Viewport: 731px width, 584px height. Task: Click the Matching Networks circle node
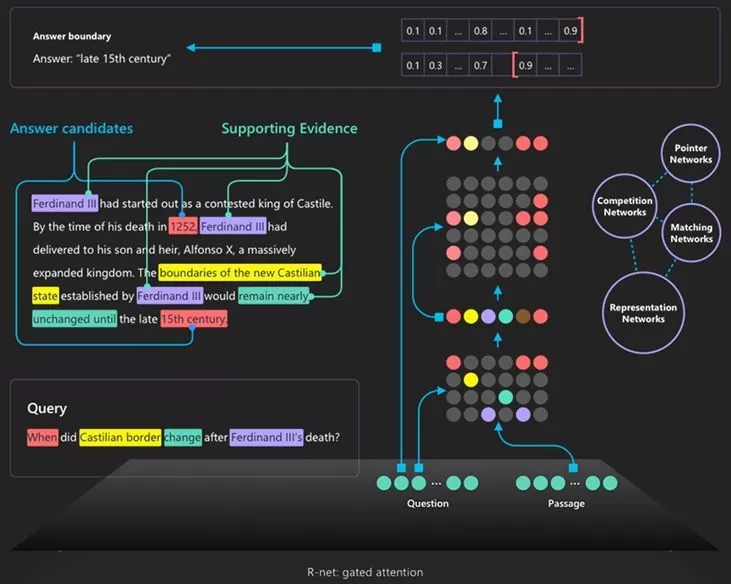691,233
